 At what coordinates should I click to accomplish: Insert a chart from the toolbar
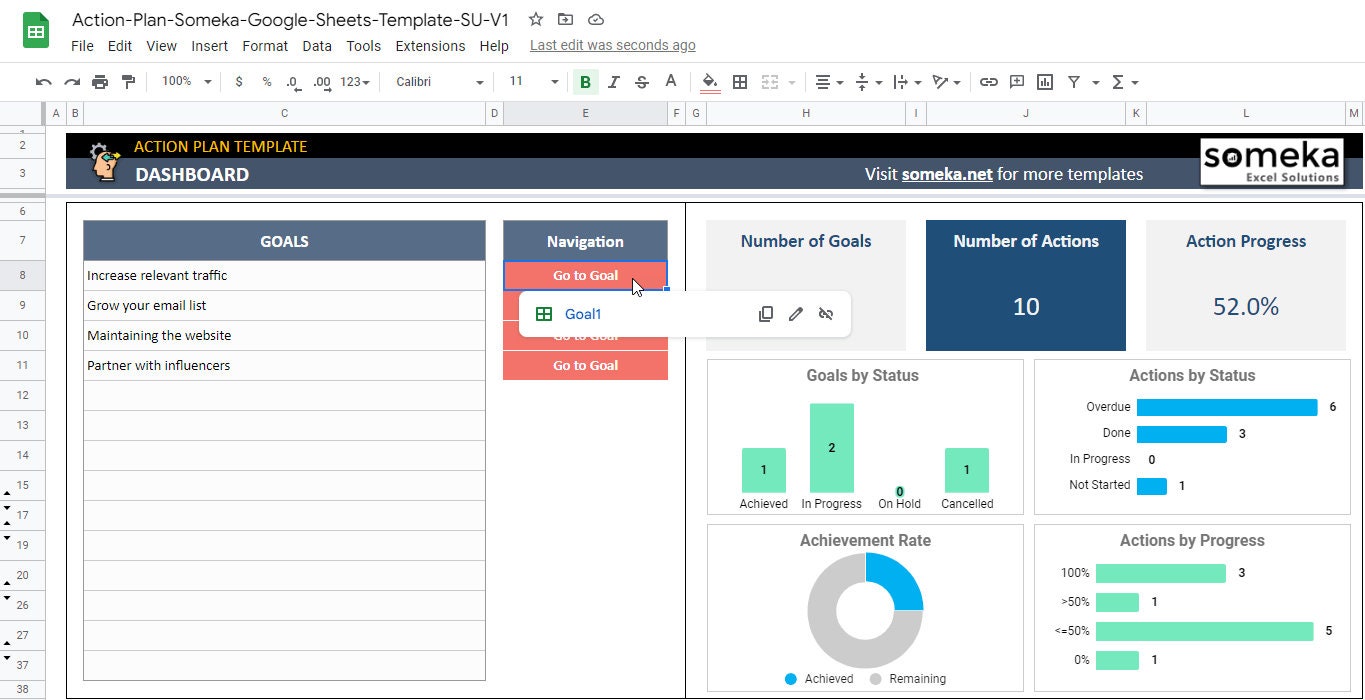click(1044, 82)
